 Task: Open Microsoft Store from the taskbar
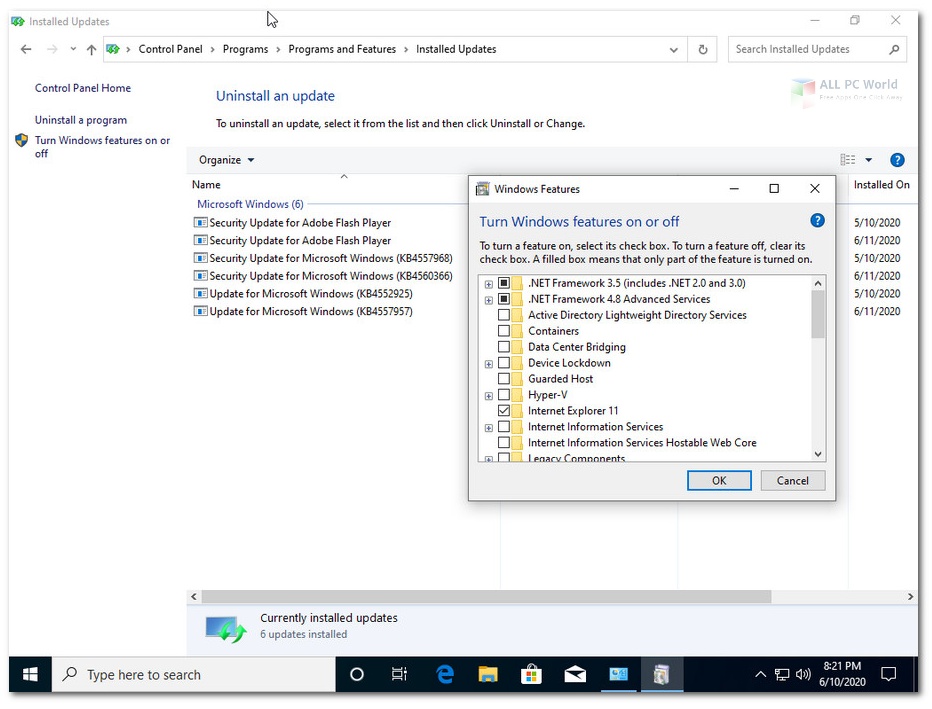pos(531,674)
